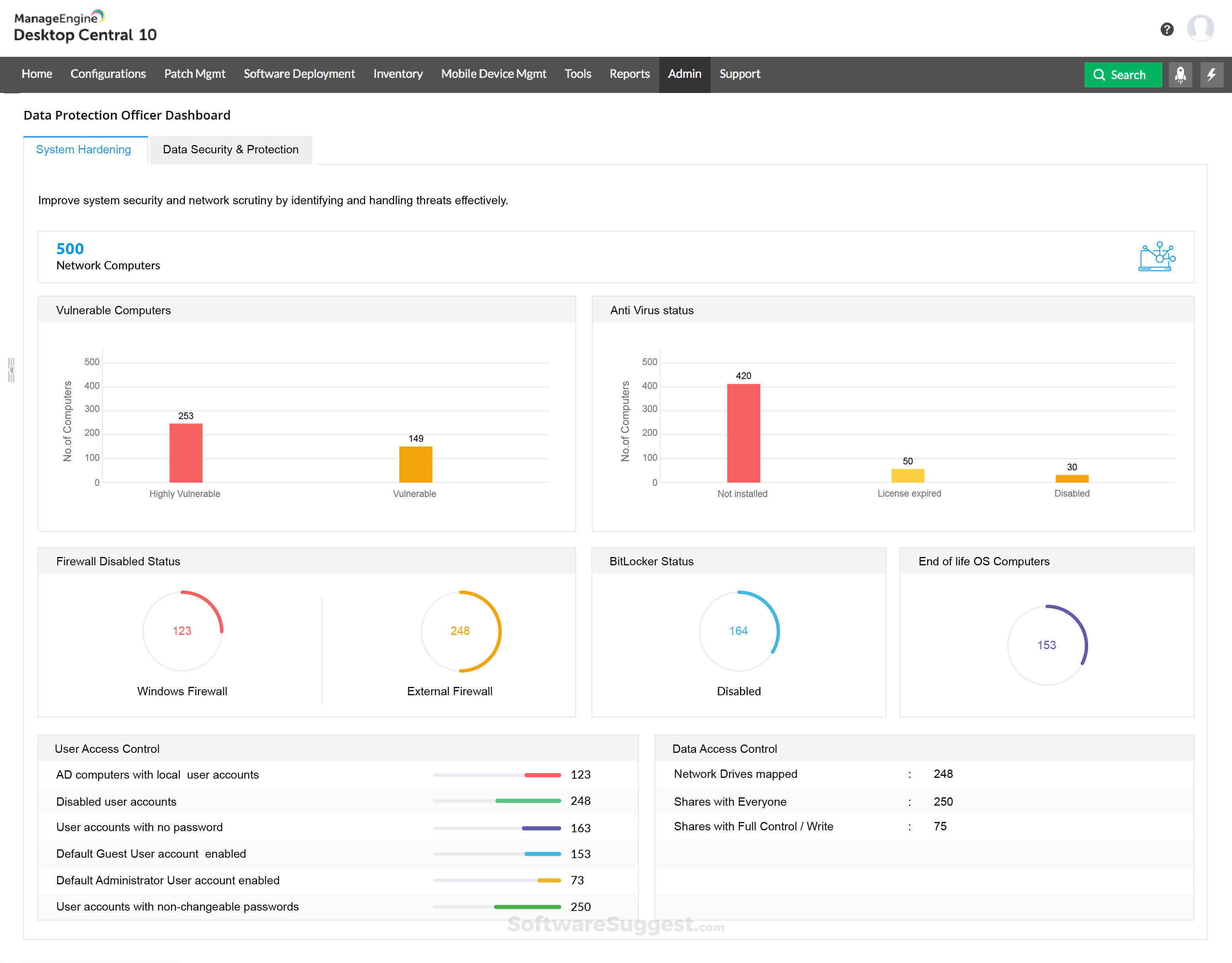The width and height of the screenshot is (1232, 963).
Task: Click the green Search button
Action: pyautogui.click(x=1123, y=74)
